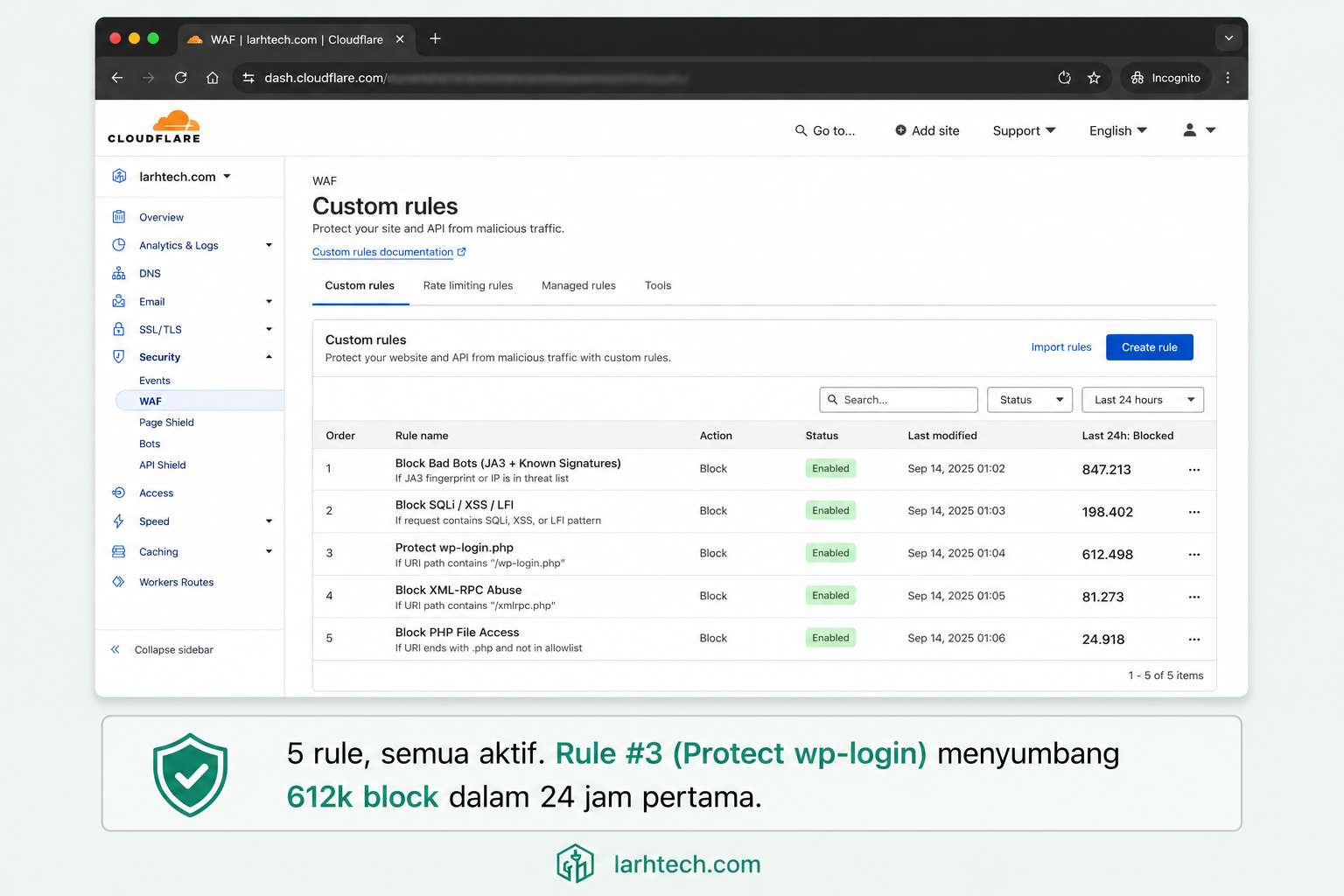Click the Block SQLi / XSS / LFI rule name
Image resolution: width=1344 pixels, height=896 pixels.
pos(454,505)
